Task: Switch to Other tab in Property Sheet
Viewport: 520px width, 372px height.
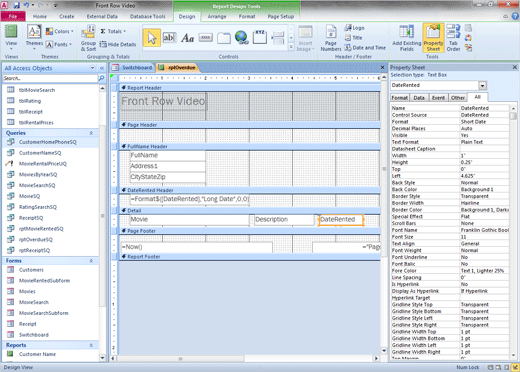Action: coord(458,98)
